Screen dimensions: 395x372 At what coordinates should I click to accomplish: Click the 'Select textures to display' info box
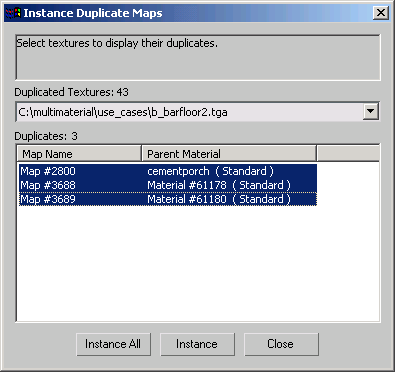198,57
